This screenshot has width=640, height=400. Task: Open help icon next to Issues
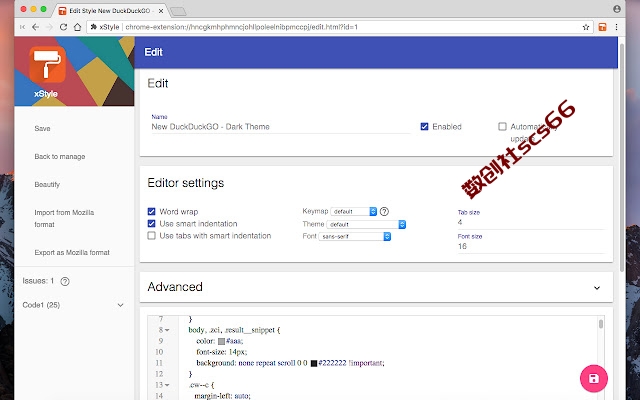65,281
